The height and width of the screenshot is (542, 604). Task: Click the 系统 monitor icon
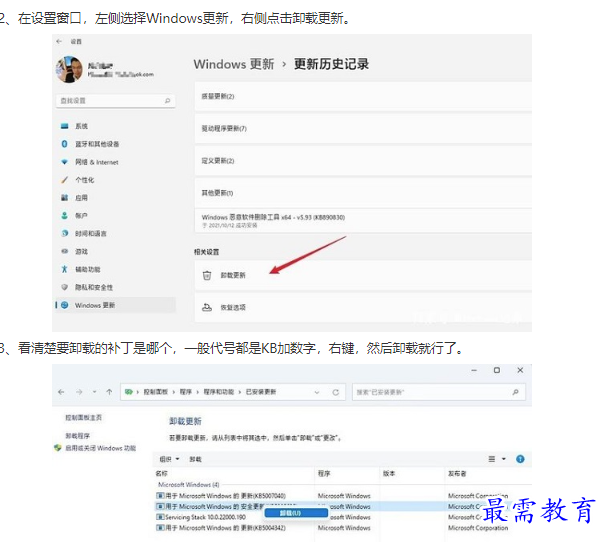tap(64, 126)
